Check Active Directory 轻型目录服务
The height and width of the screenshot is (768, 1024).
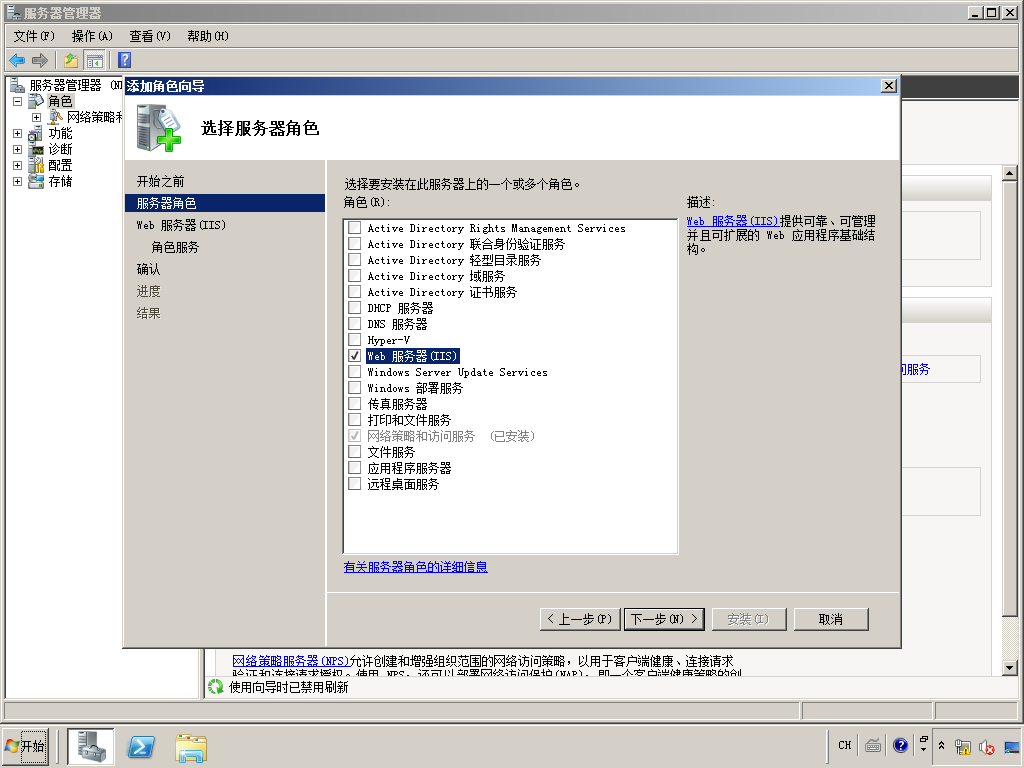[355, 260]
